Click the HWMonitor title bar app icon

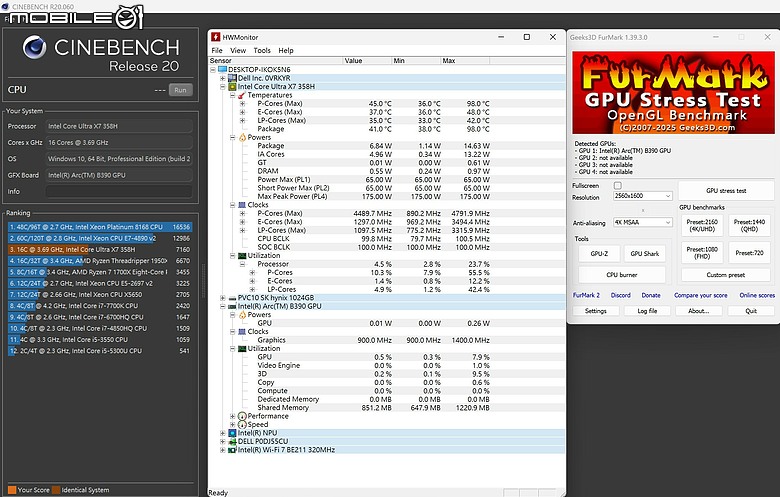[215, 37]
